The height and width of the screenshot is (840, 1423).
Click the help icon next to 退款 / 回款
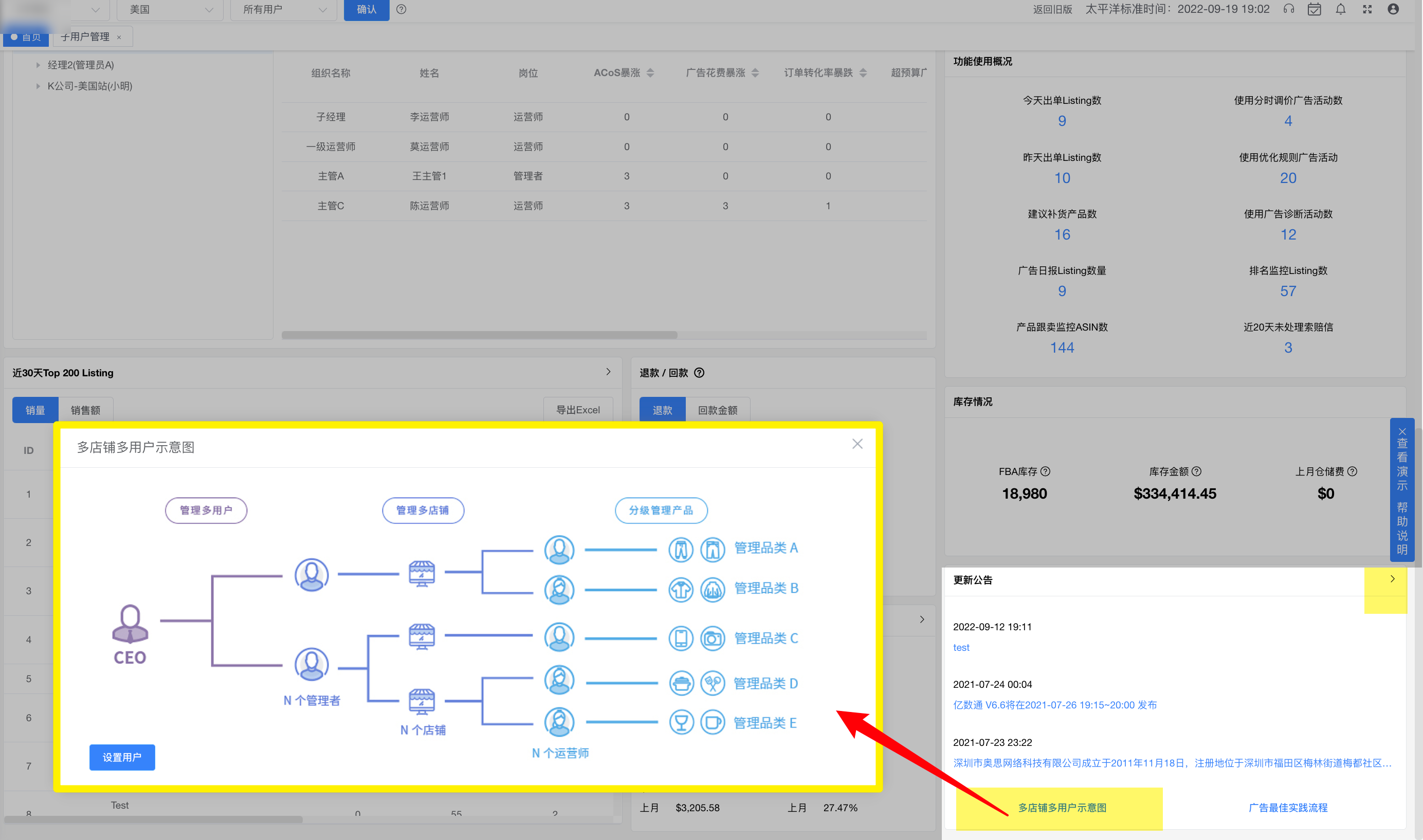coord(700,373)
